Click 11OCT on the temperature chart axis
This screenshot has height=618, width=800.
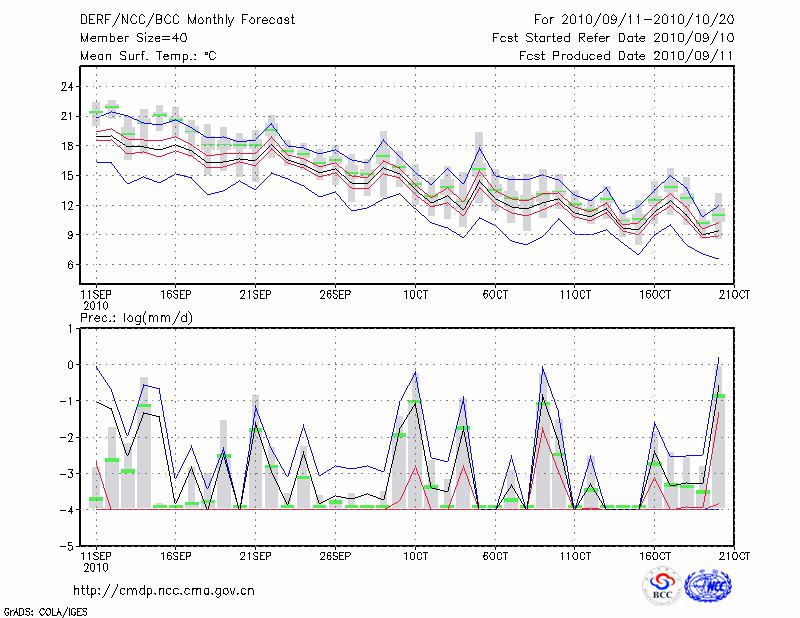[x=575, y=295]
